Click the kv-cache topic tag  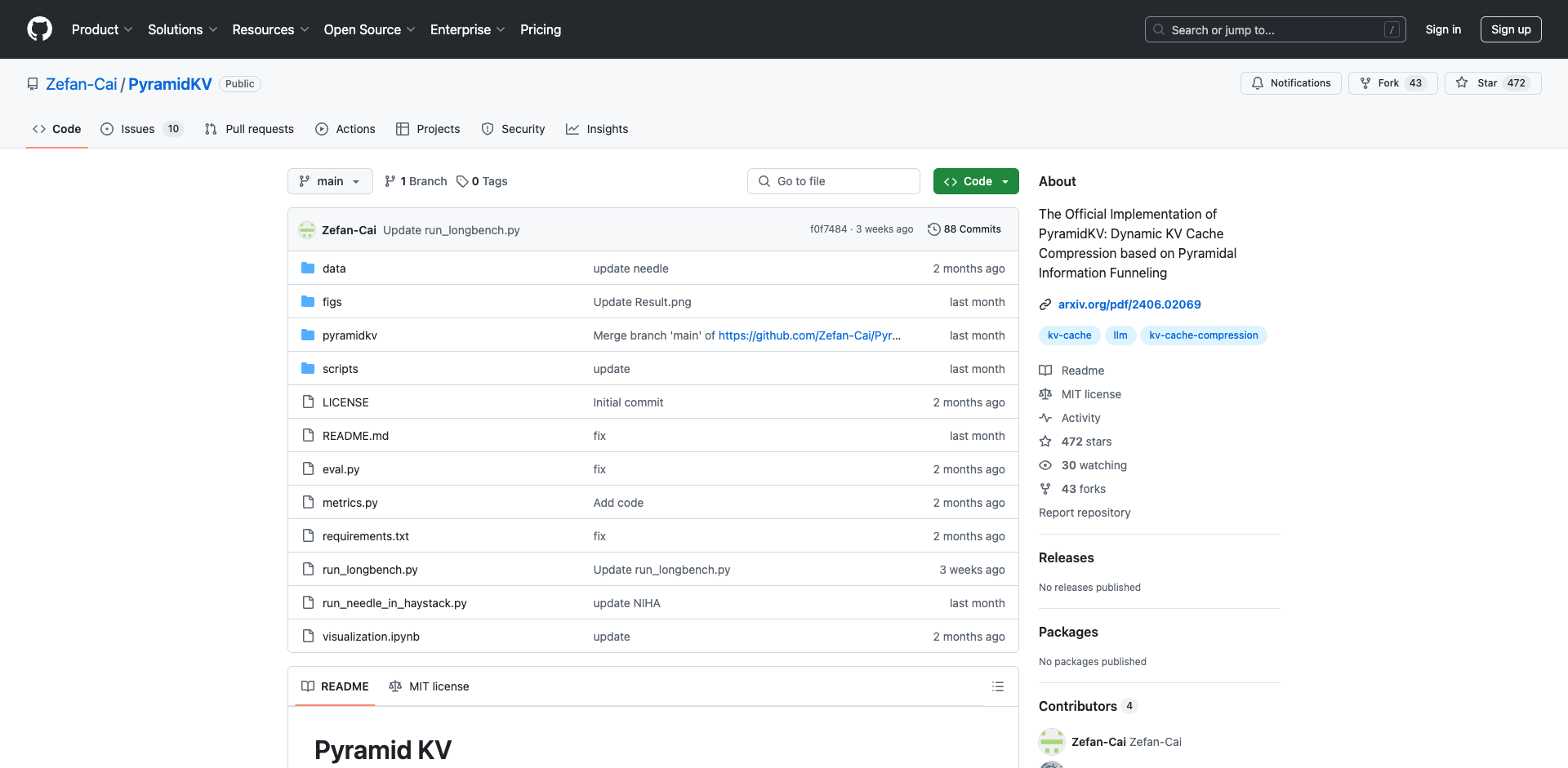tap(1069, 335)
